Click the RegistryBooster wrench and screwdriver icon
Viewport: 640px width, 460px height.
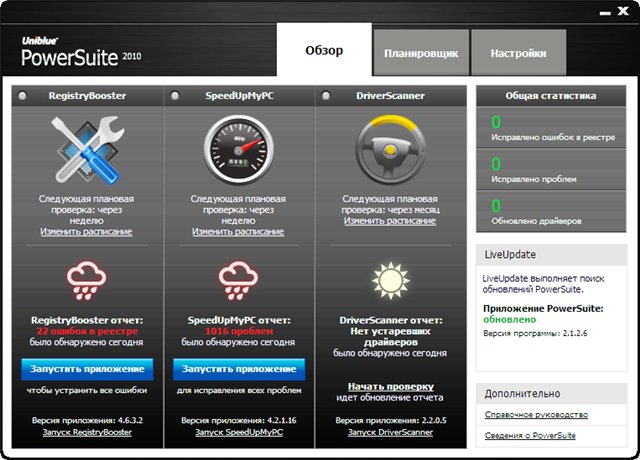pos(87,149)
